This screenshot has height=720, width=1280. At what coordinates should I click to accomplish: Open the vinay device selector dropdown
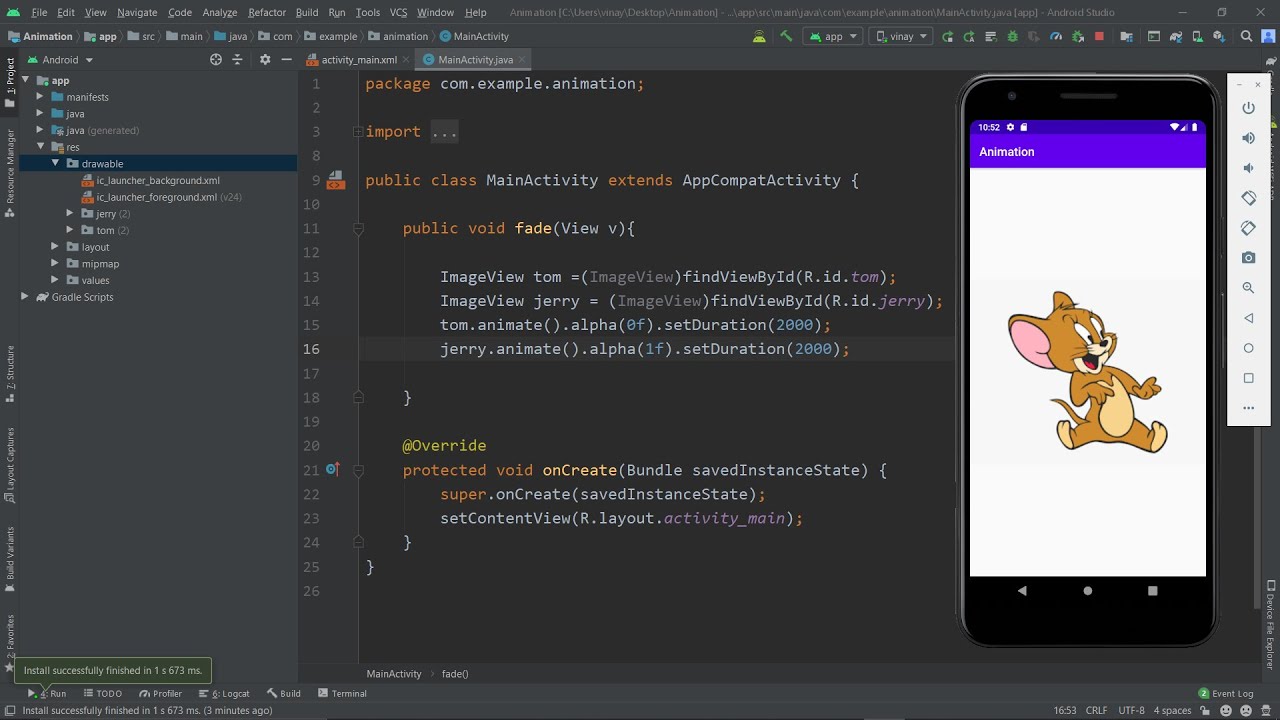[x=900, y=36]
